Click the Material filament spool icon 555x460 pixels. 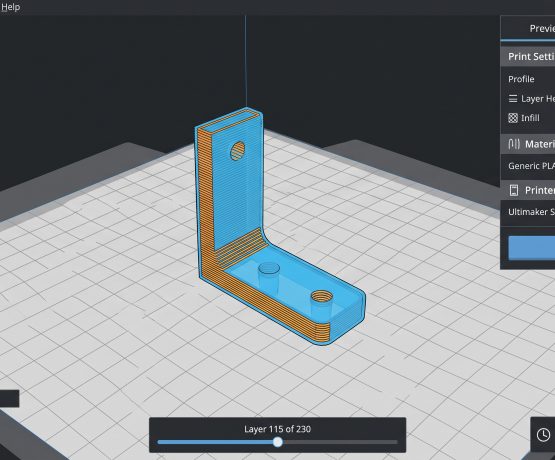(x=514, y=144)
